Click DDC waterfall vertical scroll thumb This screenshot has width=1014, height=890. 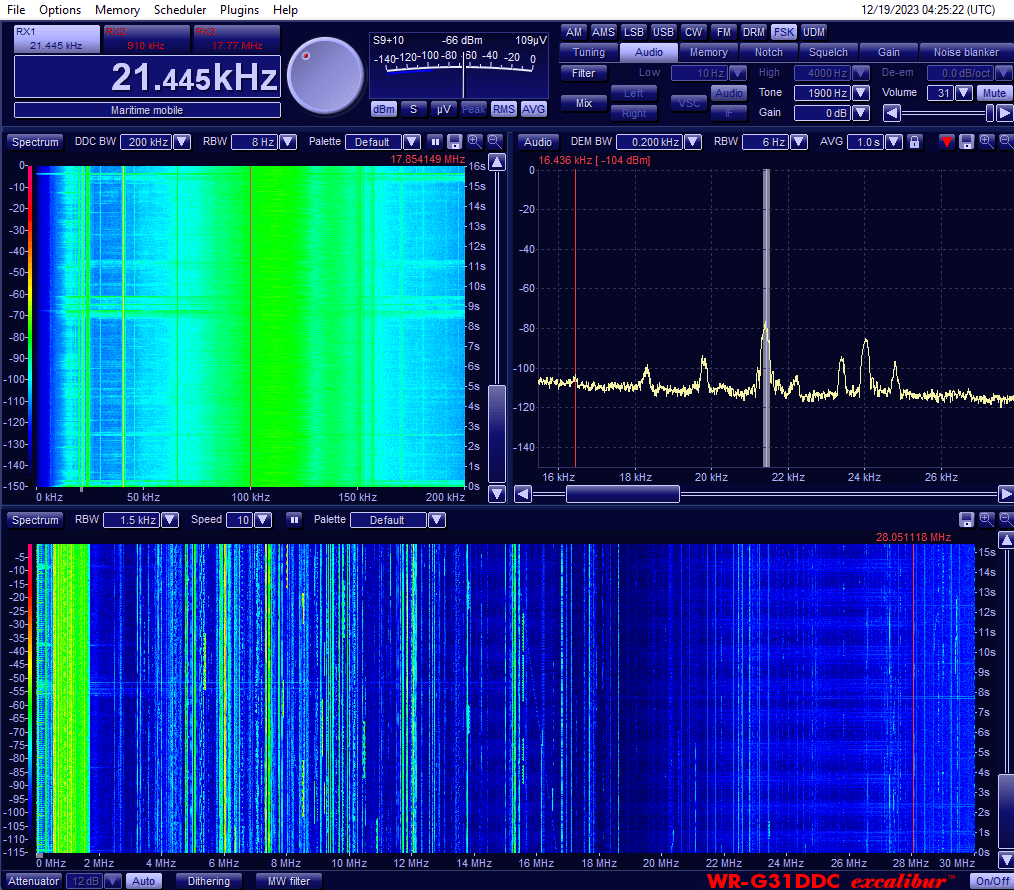pos(497,433)
